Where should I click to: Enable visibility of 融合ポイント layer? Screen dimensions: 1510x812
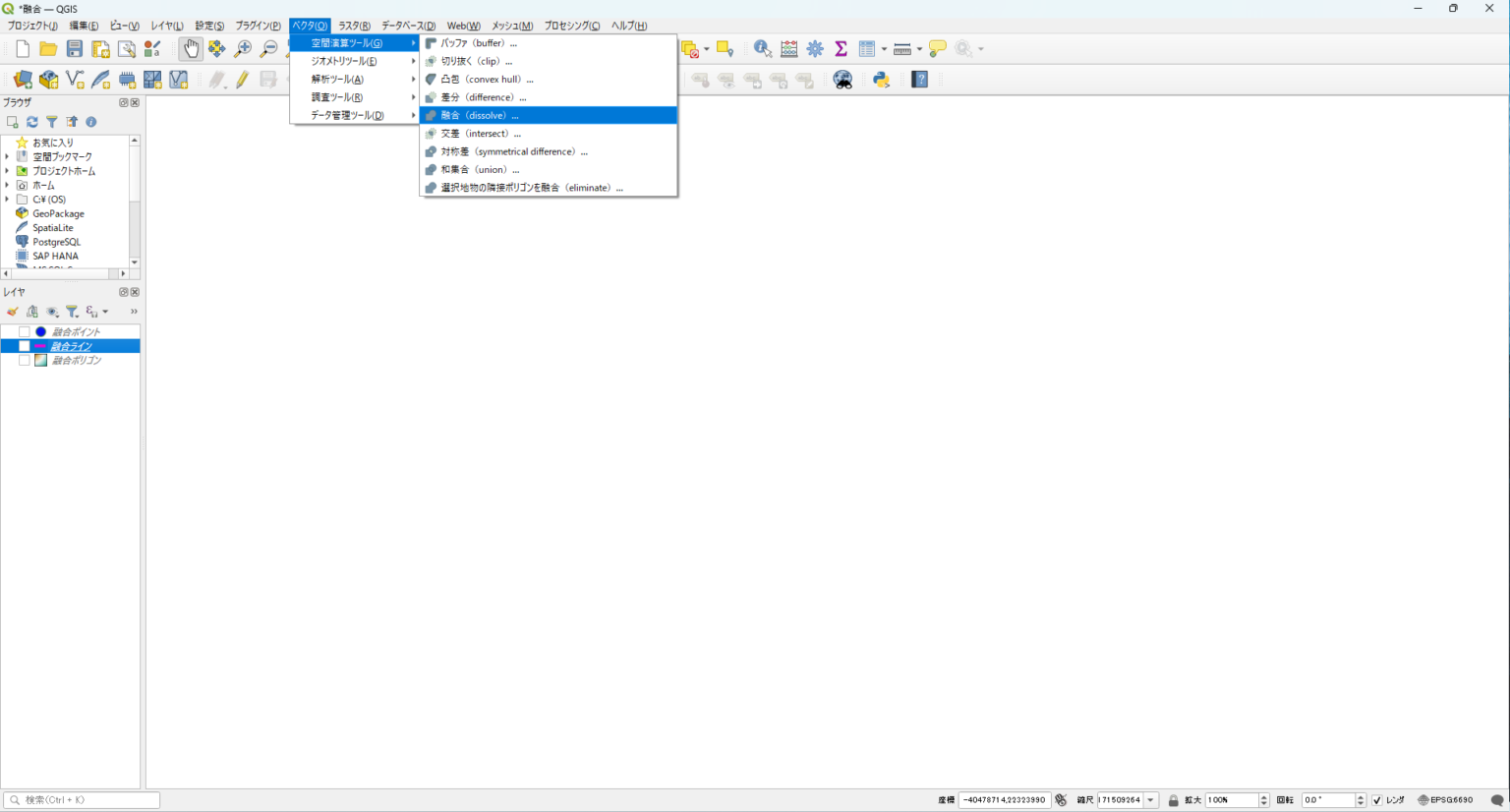coord(25,332)
